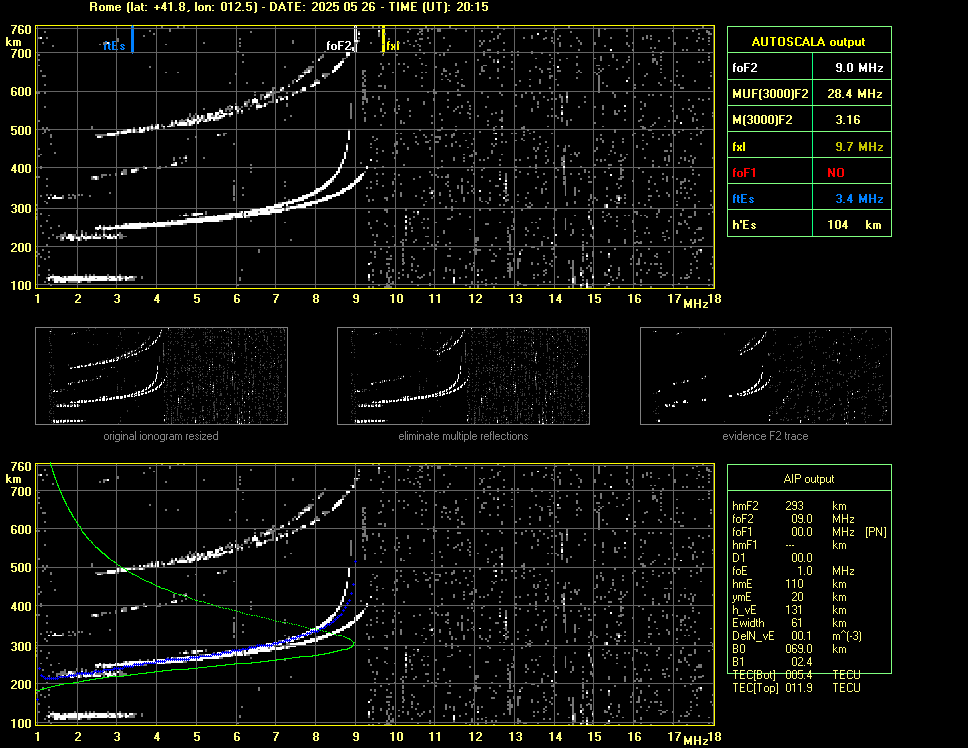The width and height of the screenshot is (968, 748).
Task: Click the 'original ionogram resized' caption
Action: click(x=161, y=436)
